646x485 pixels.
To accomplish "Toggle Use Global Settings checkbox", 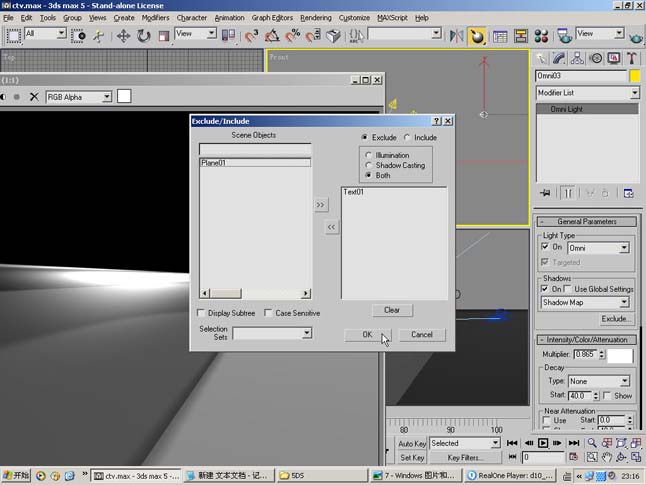I will click(x=568, y=289).
